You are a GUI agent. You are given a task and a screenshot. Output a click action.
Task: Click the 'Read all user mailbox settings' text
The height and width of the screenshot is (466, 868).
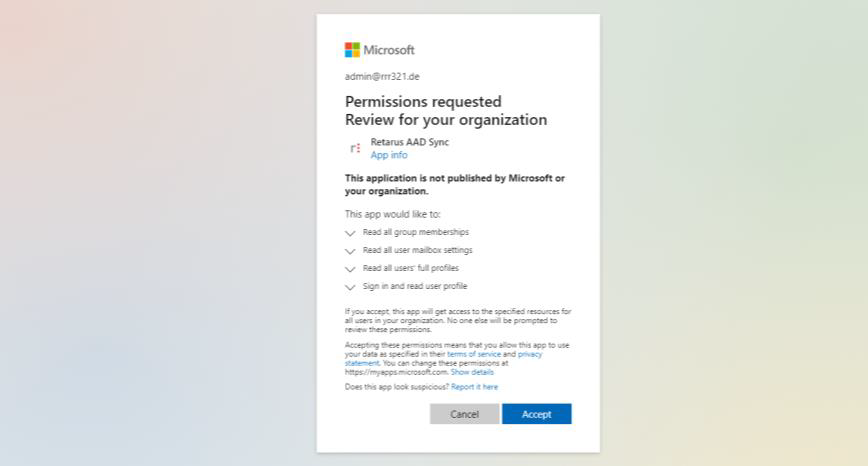[x=417, y=250]
